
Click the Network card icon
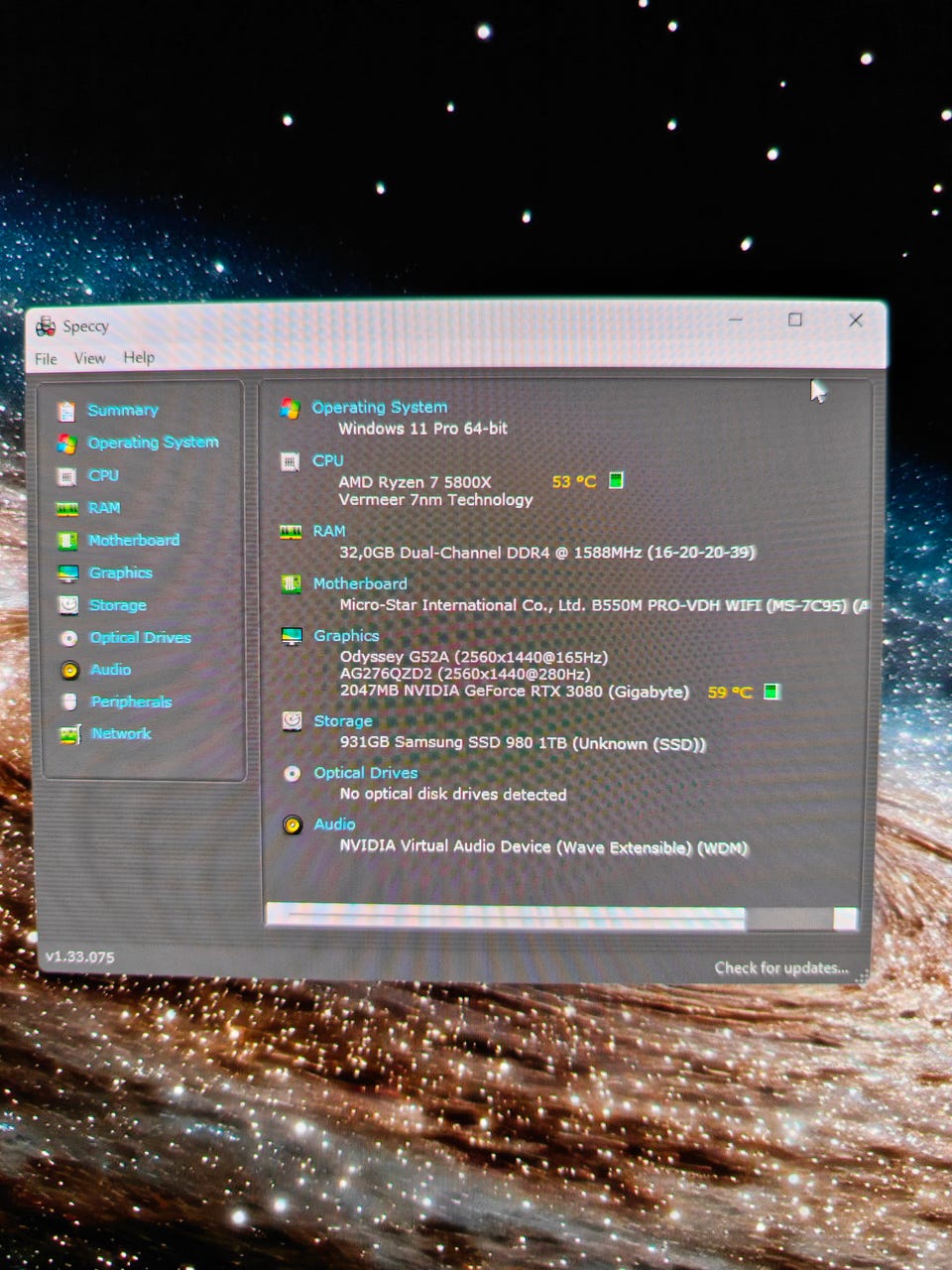coord(69,734)
